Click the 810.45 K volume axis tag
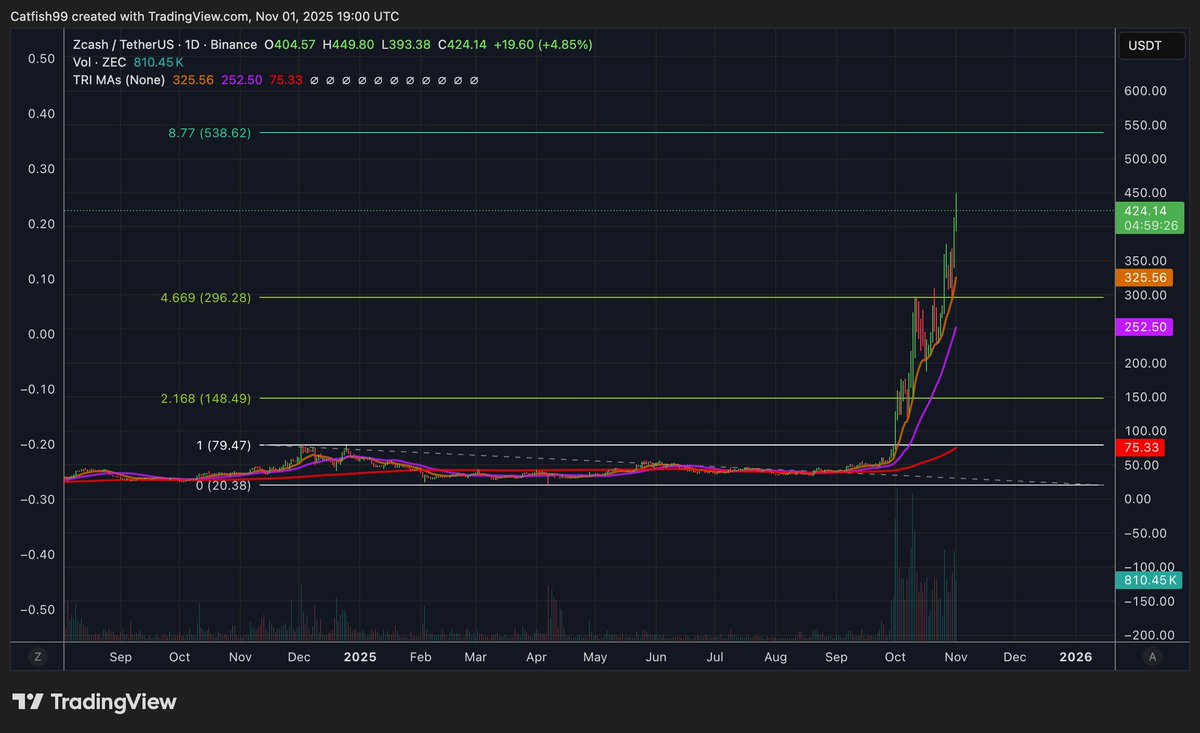 coord(1149,580)
